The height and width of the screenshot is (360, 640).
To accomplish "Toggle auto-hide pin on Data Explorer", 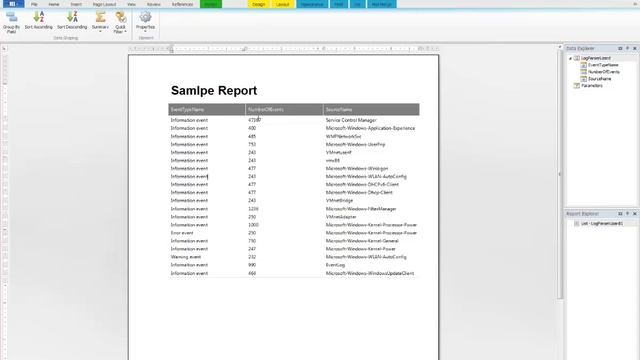I will coord(627,48).
